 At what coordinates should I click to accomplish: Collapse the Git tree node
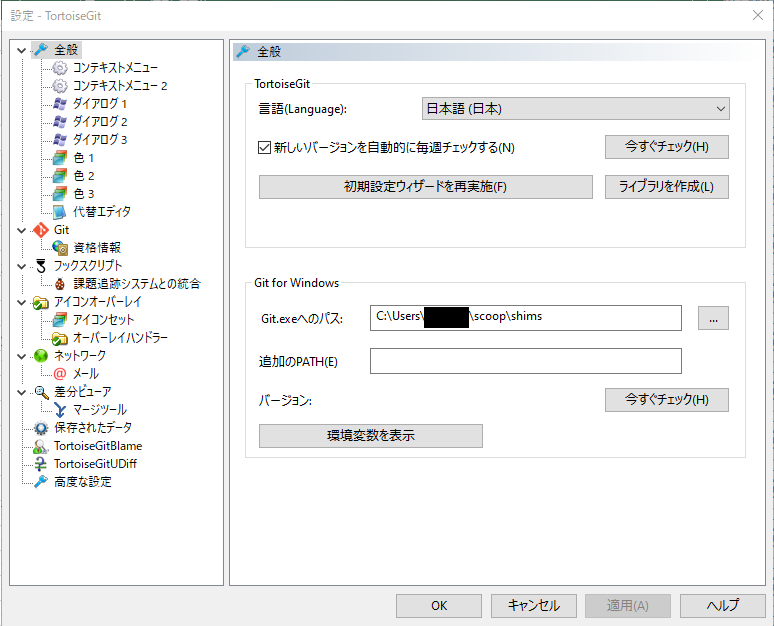tap(21, 230)
